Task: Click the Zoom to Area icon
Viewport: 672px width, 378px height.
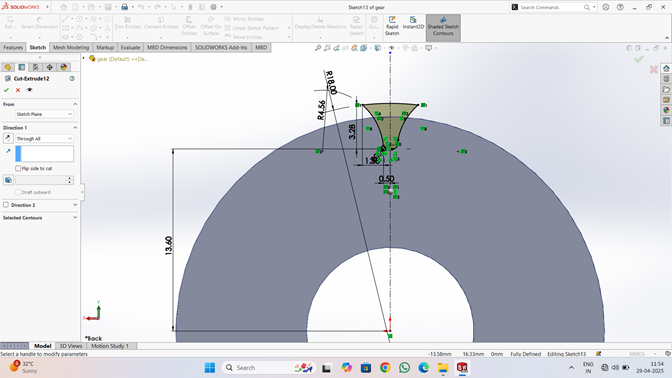Action: coord(327,48)
